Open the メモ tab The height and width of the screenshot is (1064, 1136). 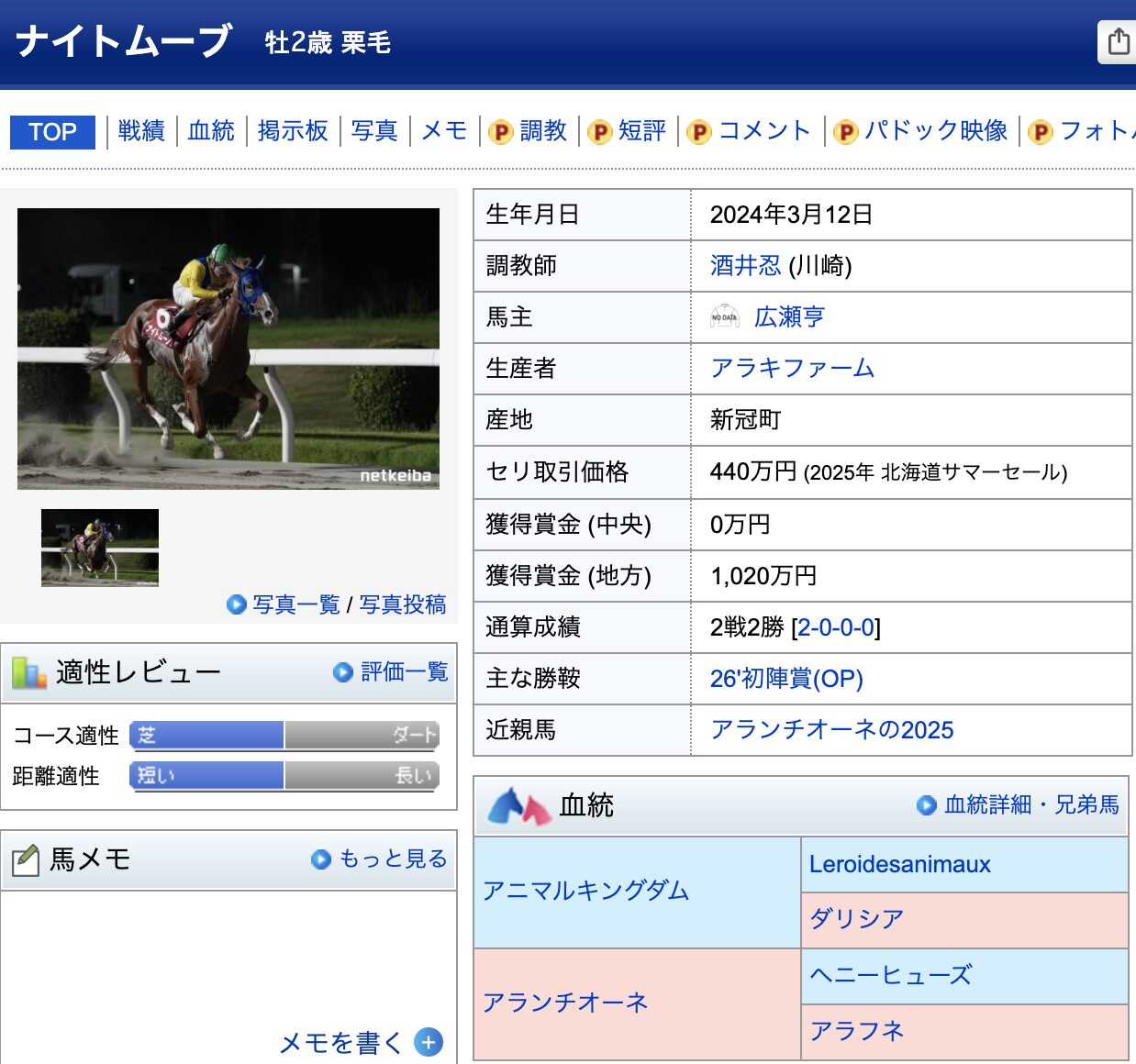tap(444, 131)
